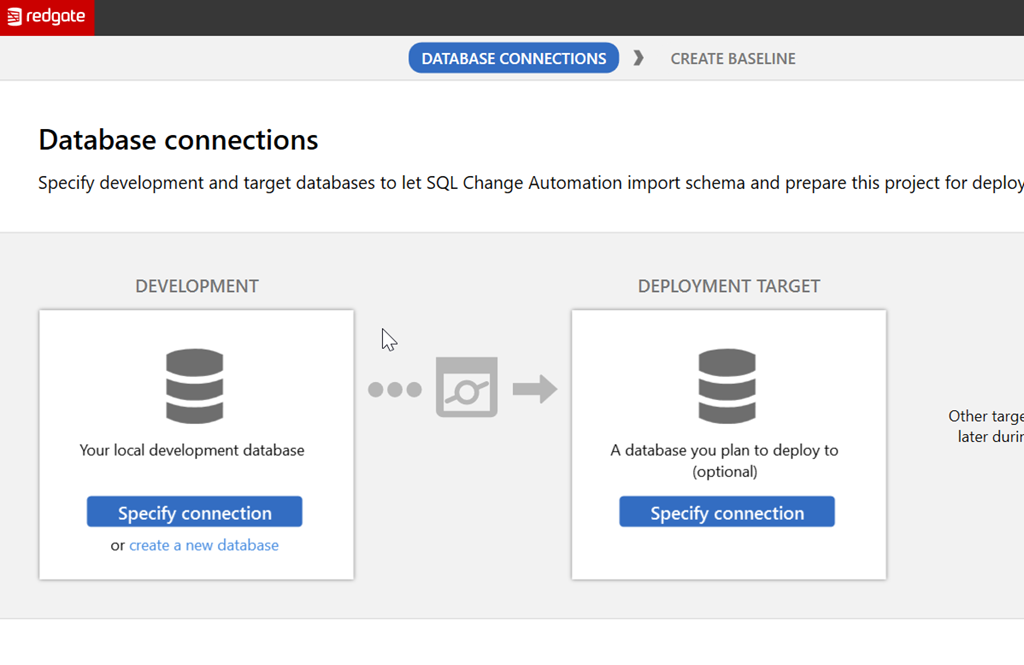Click 'Your local development database' text
Viewport: 1024px width, 665px height.
(192, 450)
